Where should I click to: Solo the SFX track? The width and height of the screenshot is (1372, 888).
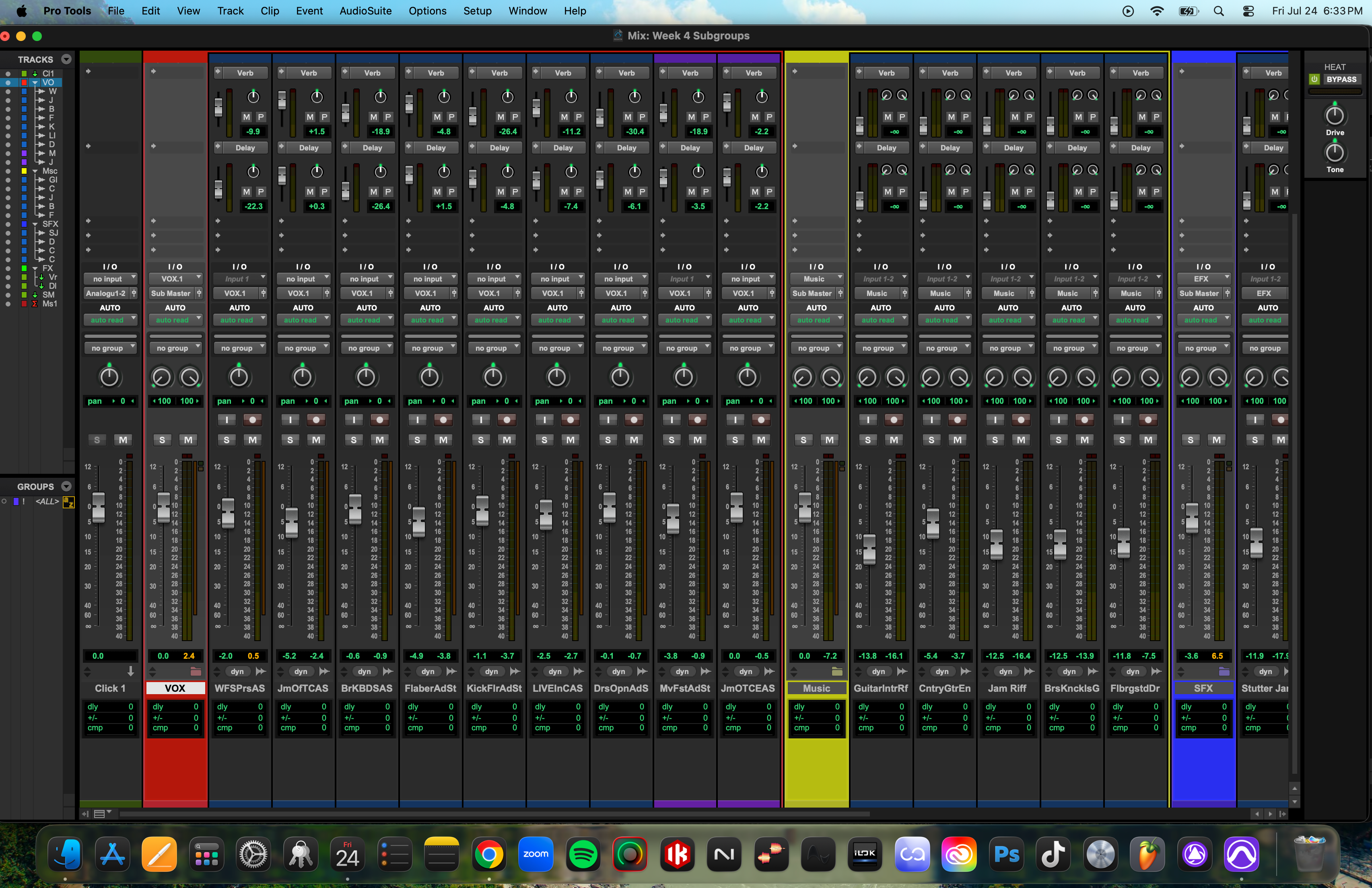(x=1191, y=440)
